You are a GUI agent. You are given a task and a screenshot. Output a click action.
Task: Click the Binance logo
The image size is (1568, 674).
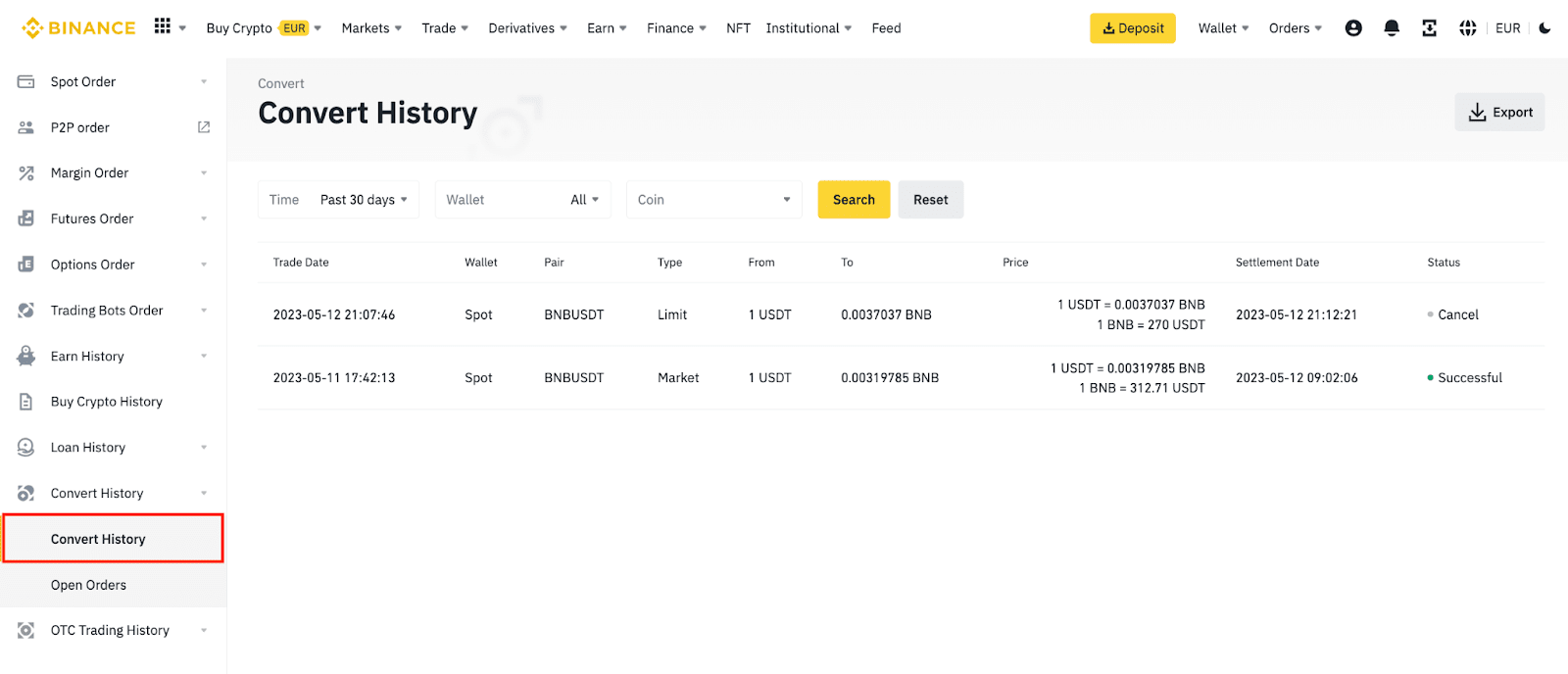pos(78,28)
